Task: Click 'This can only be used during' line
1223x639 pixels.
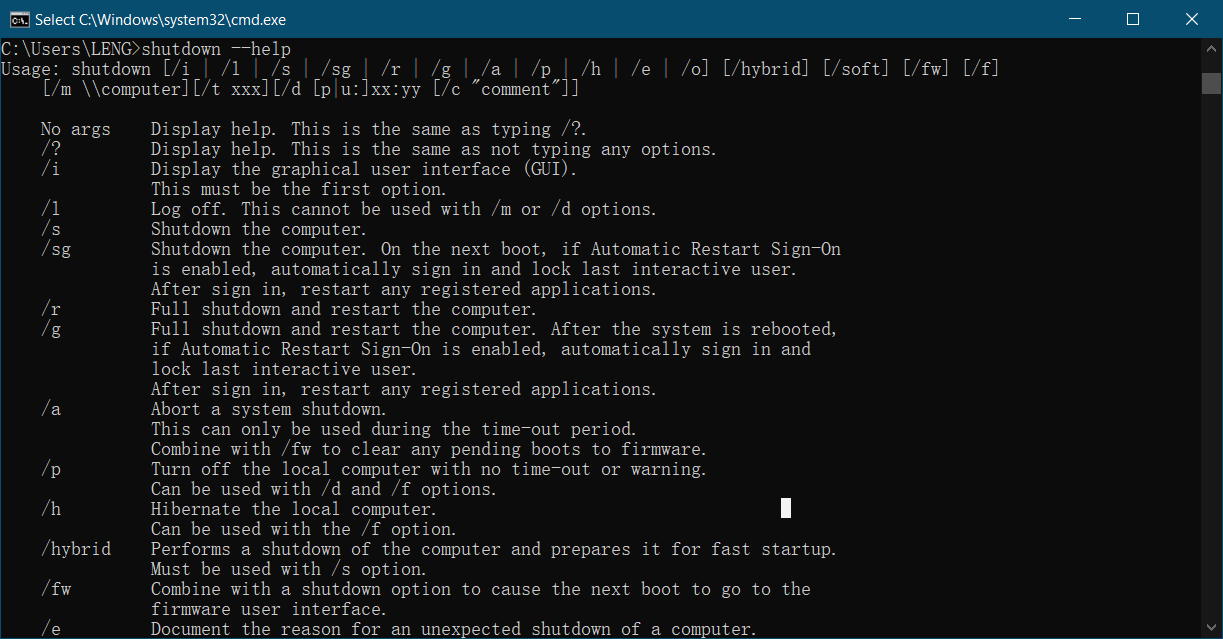Action: click(x=394, y=429)
